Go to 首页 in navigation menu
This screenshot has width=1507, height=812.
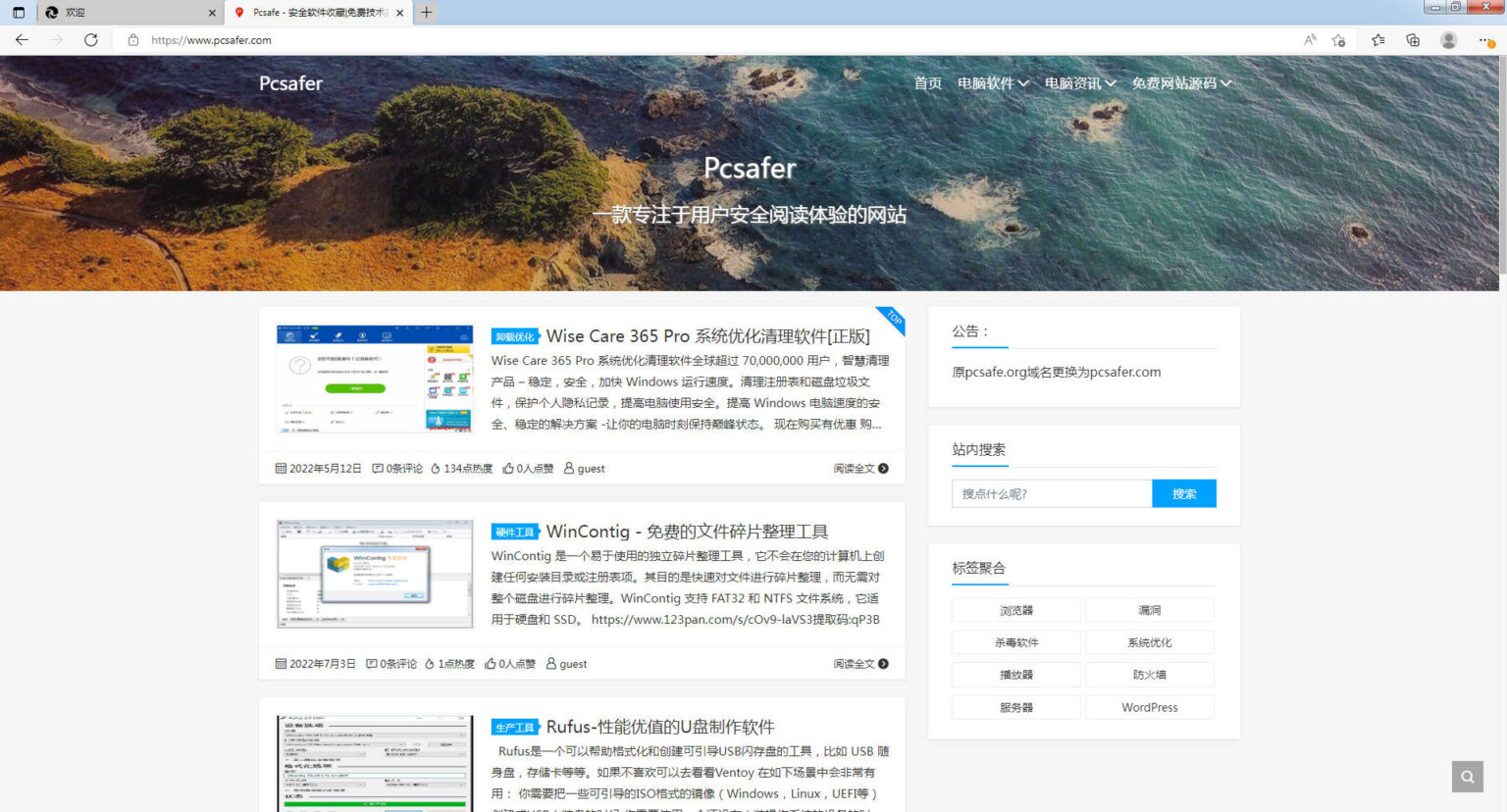[927, 83]
